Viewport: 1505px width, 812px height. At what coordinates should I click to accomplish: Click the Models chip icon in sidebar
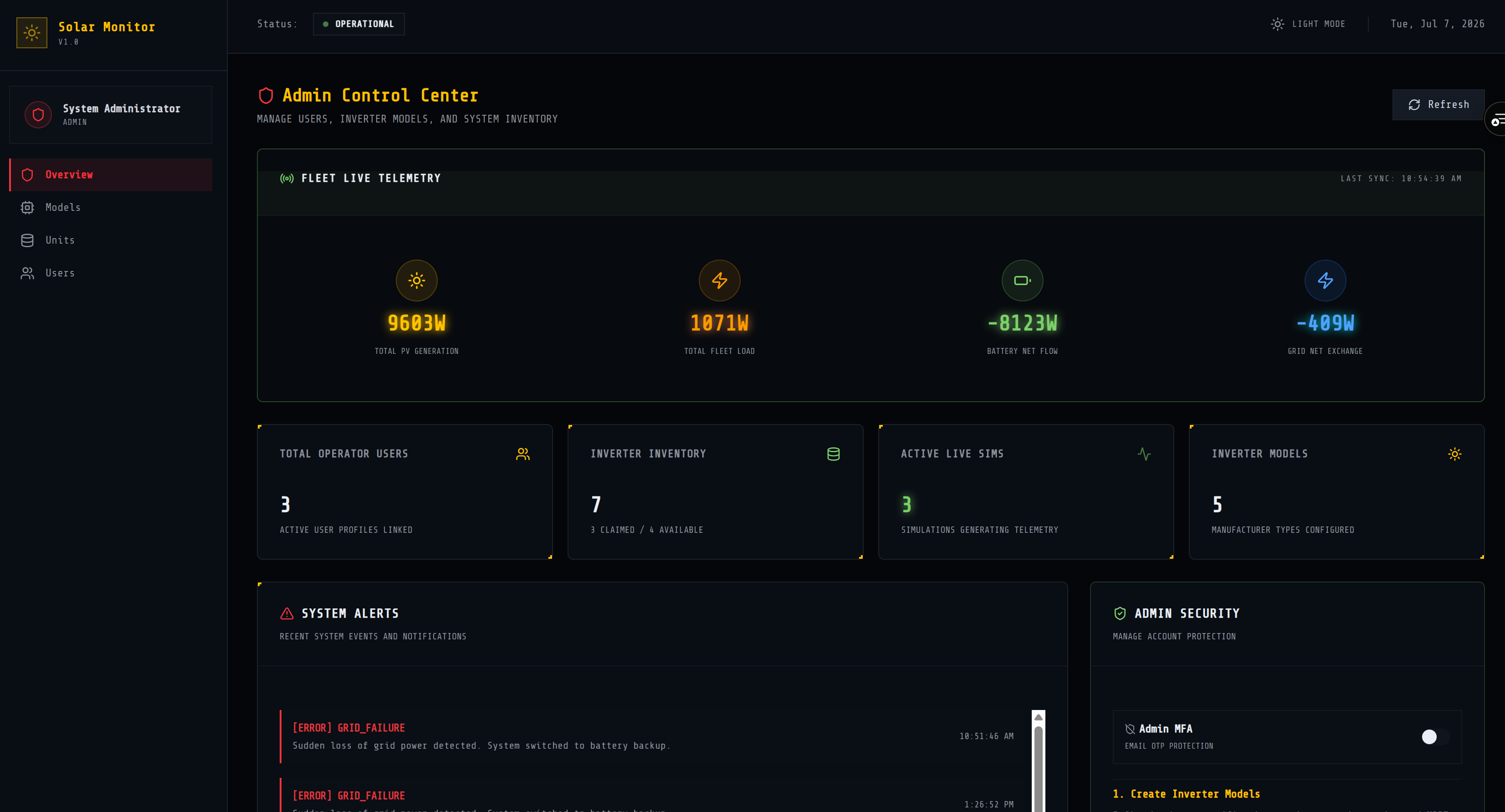[x=27, y=207]
